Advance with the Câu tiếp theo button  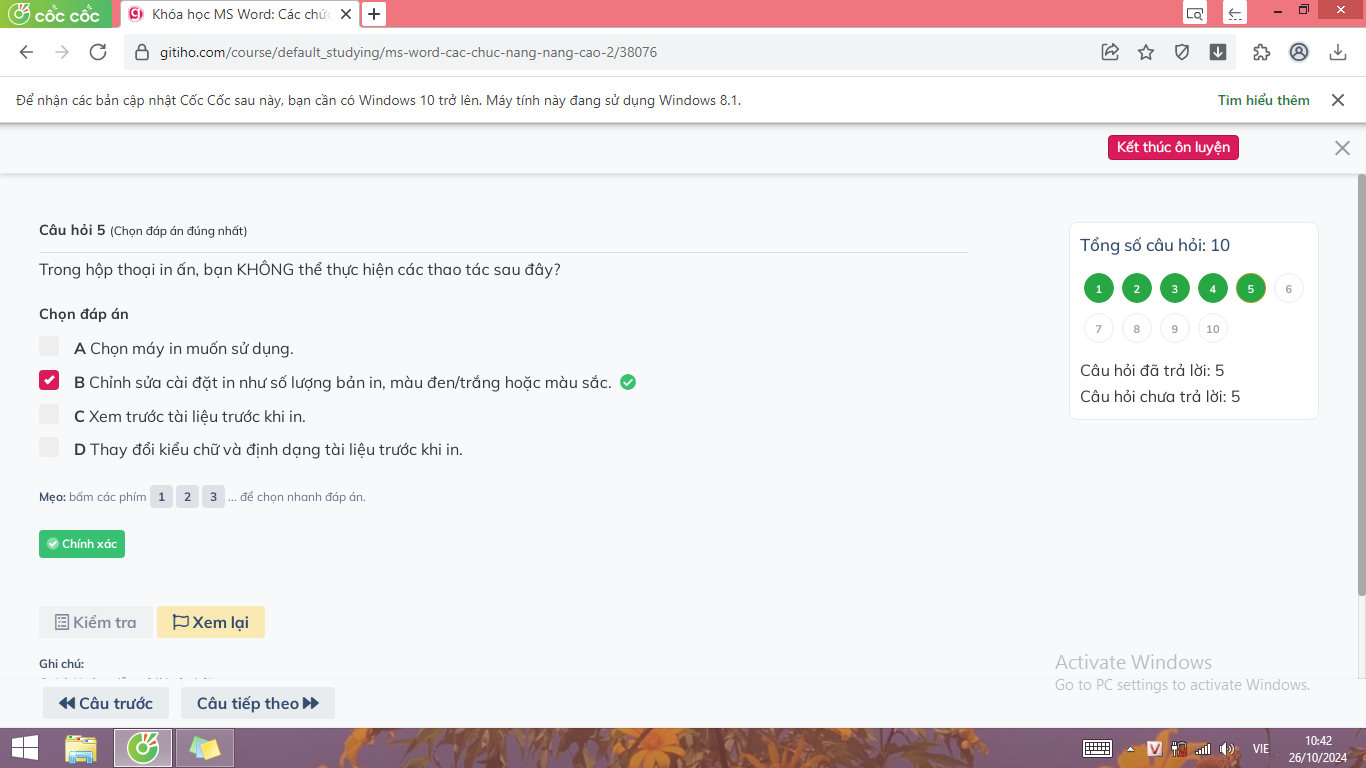(258, 703)
